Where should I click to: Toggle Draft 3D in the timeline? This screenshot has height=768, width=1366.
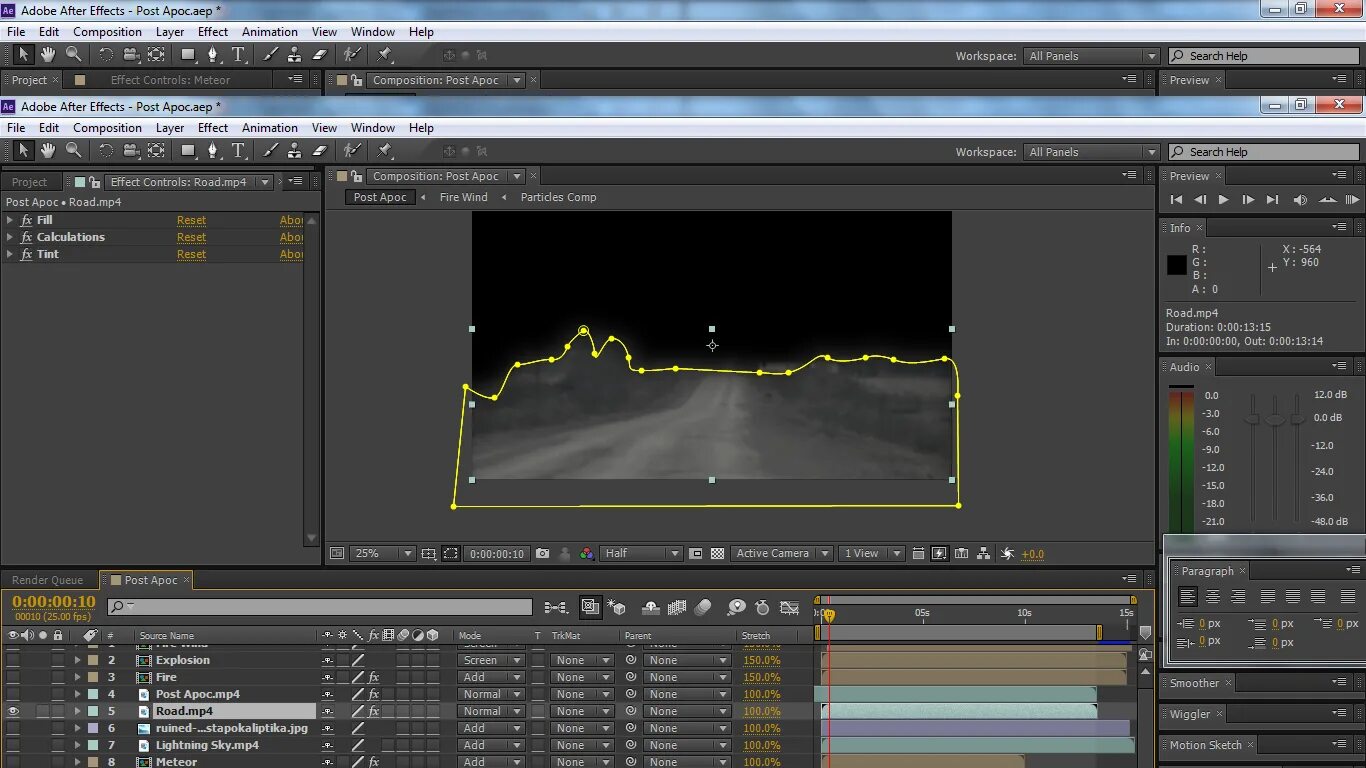tap(616, 607)
